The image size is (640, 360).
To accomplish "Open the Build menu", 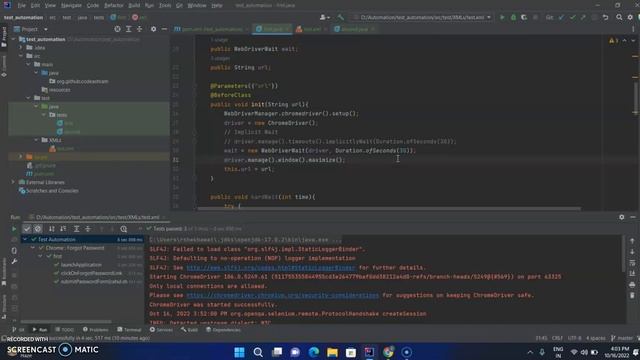I will click(x=134, y=6).
